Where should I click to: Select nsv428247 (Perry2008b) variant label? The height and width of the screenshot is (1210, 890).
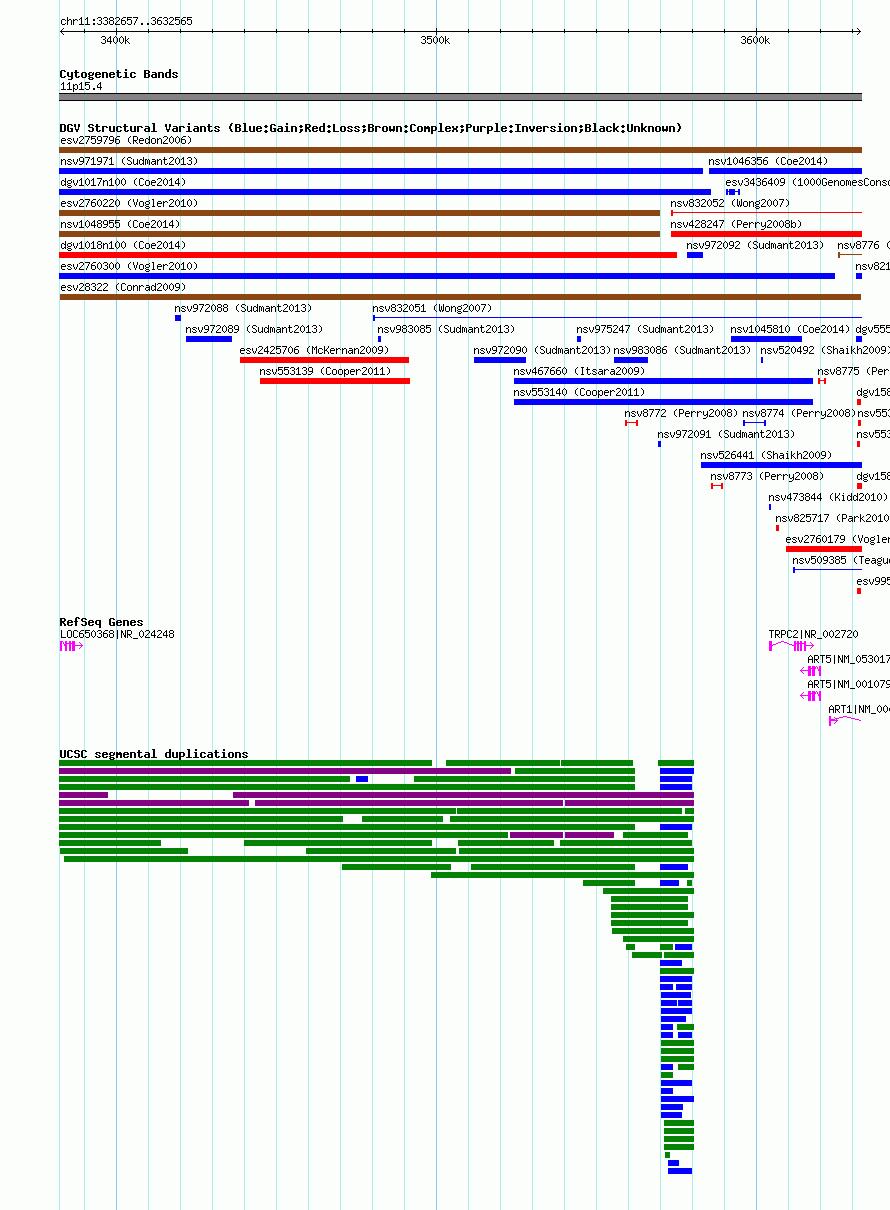pos(736,224)
